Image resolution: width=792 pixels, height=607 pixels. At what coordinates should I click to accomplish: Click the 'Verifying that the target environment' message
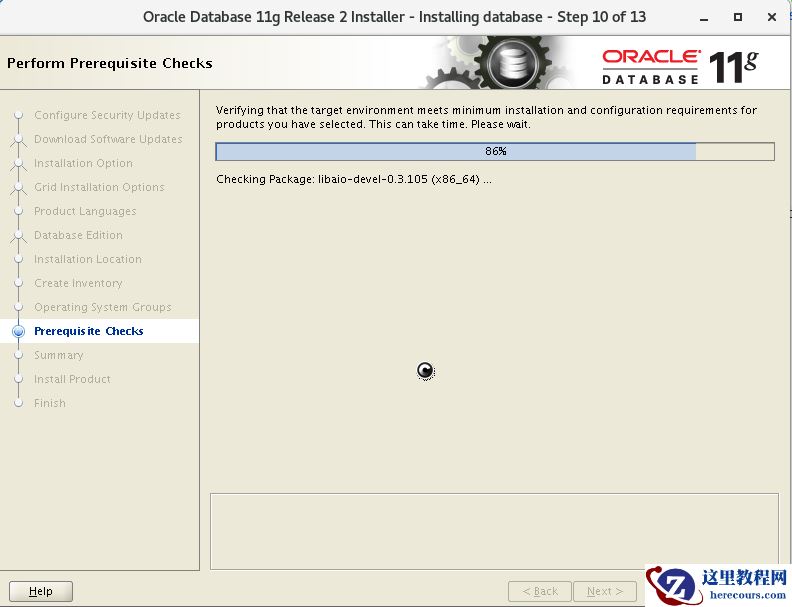(x=486, y=117)
